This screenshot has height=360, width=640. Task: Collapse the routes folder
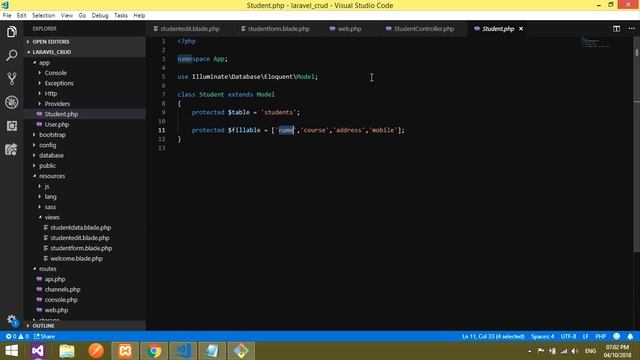(x=85, y=269)
